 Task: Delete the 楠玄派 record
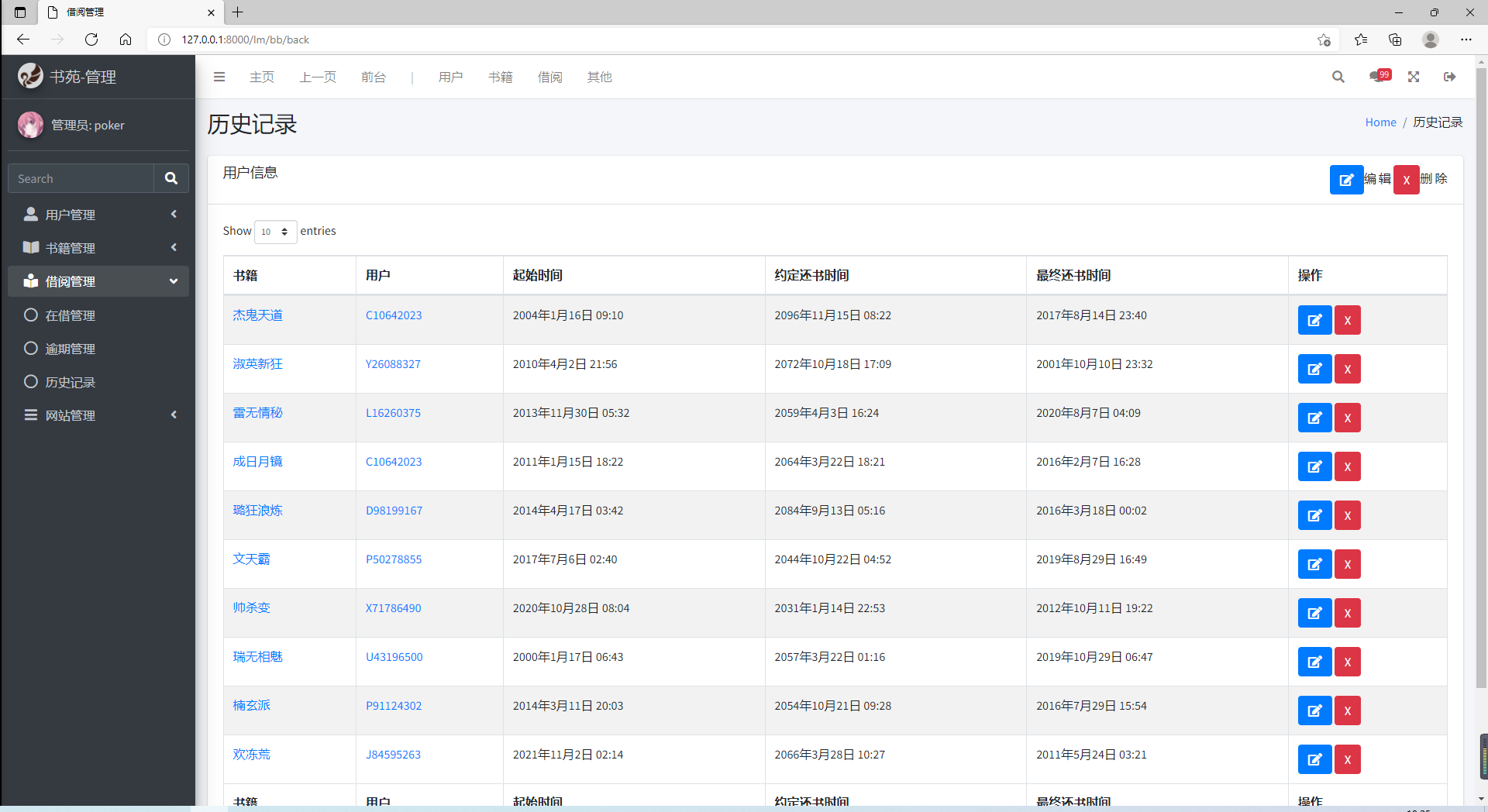[1347, 710]
